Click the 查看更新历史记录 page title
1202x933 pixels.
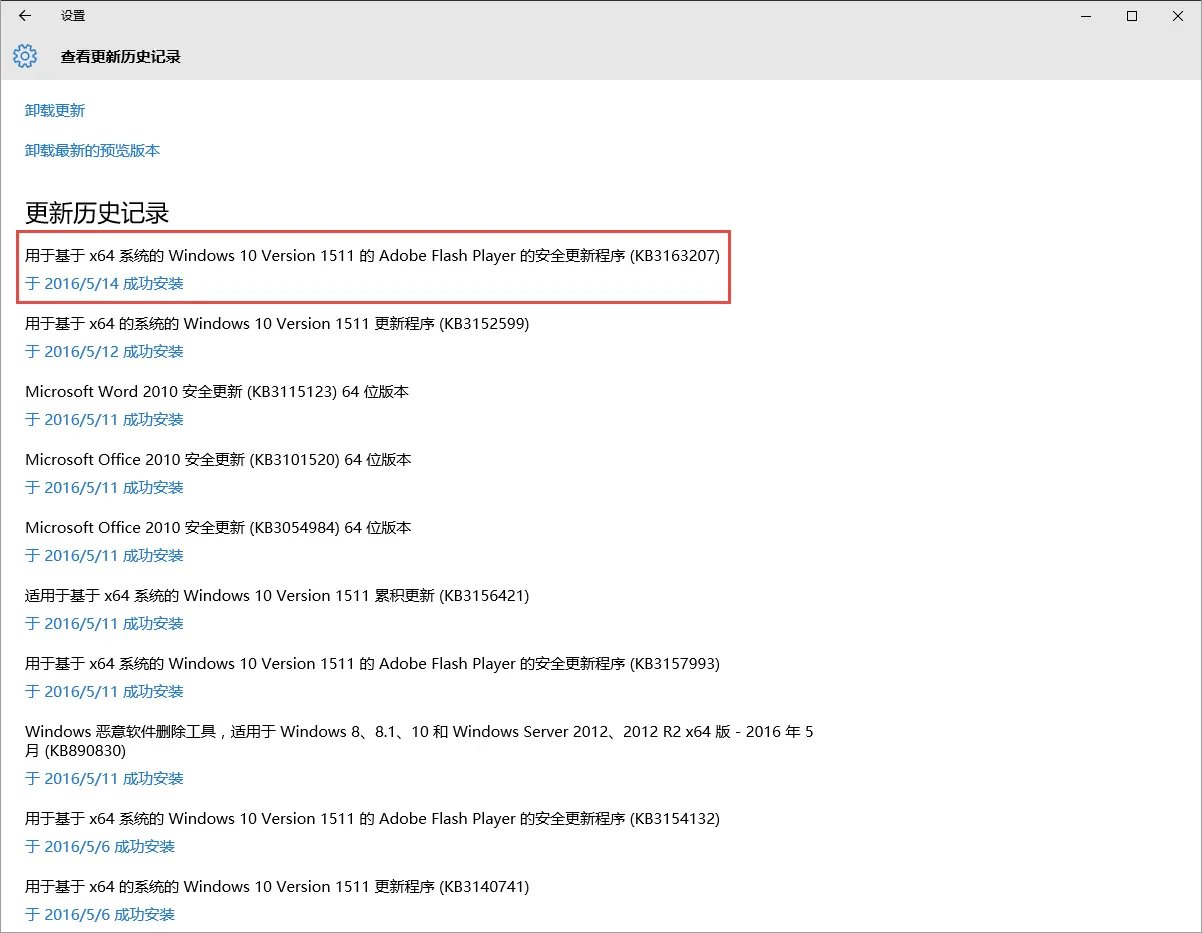click(x=120, y=57)
